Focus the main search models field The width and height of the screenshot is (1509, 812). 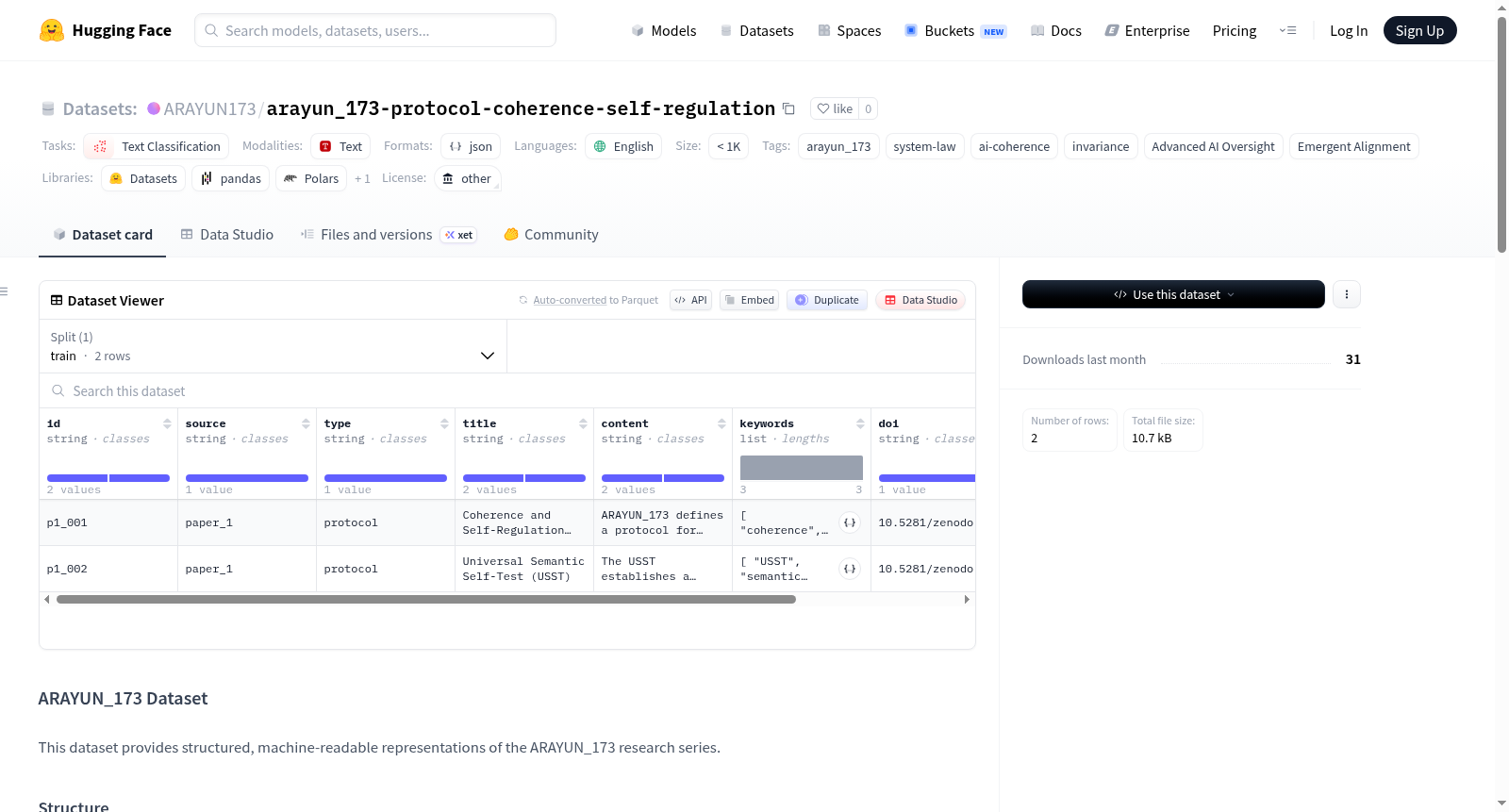[375, 30]
